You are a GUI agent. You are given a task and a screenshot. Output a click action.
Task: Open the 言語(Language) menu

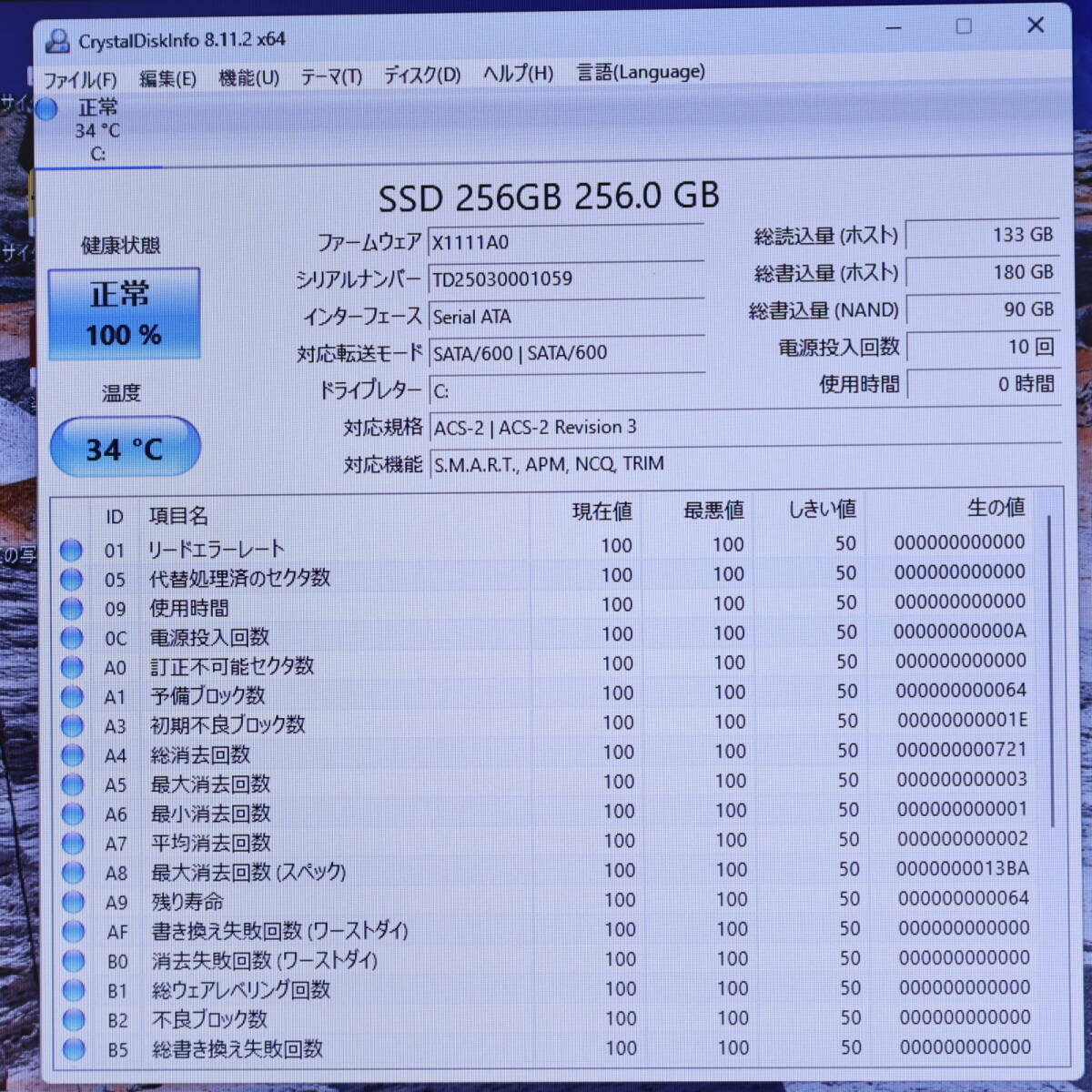click(x=641, y=71)
